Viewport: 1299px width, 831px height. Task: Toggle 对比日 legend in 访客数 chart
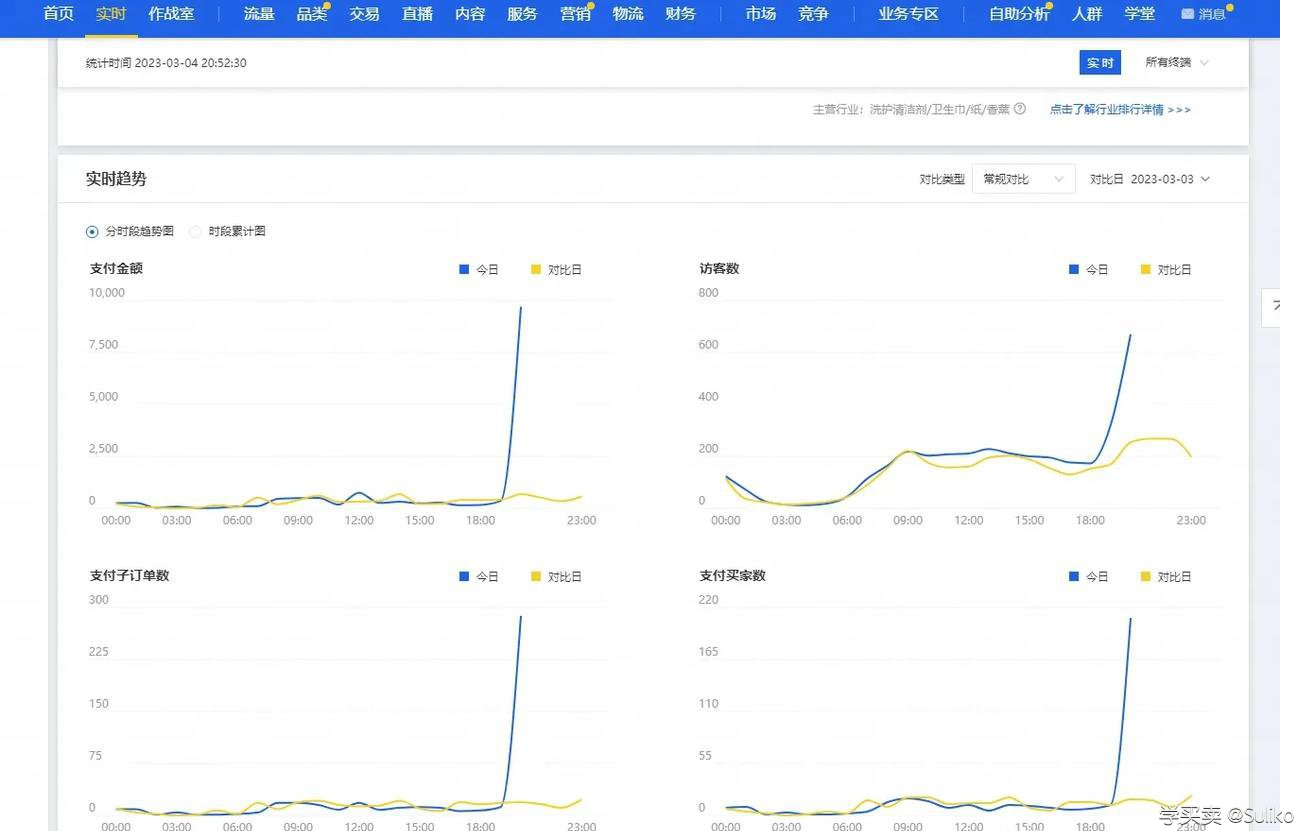pos(1166,270)
